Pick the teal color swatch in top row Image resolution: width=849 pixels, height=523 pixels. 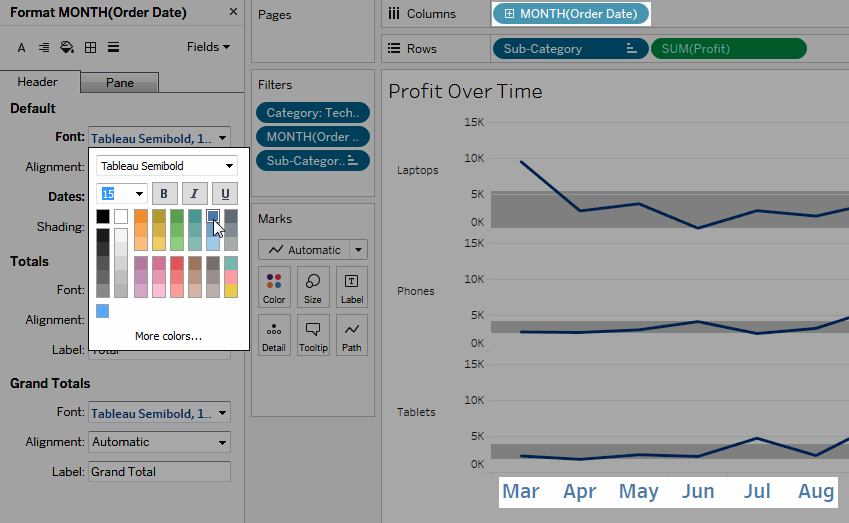[195, 217]
